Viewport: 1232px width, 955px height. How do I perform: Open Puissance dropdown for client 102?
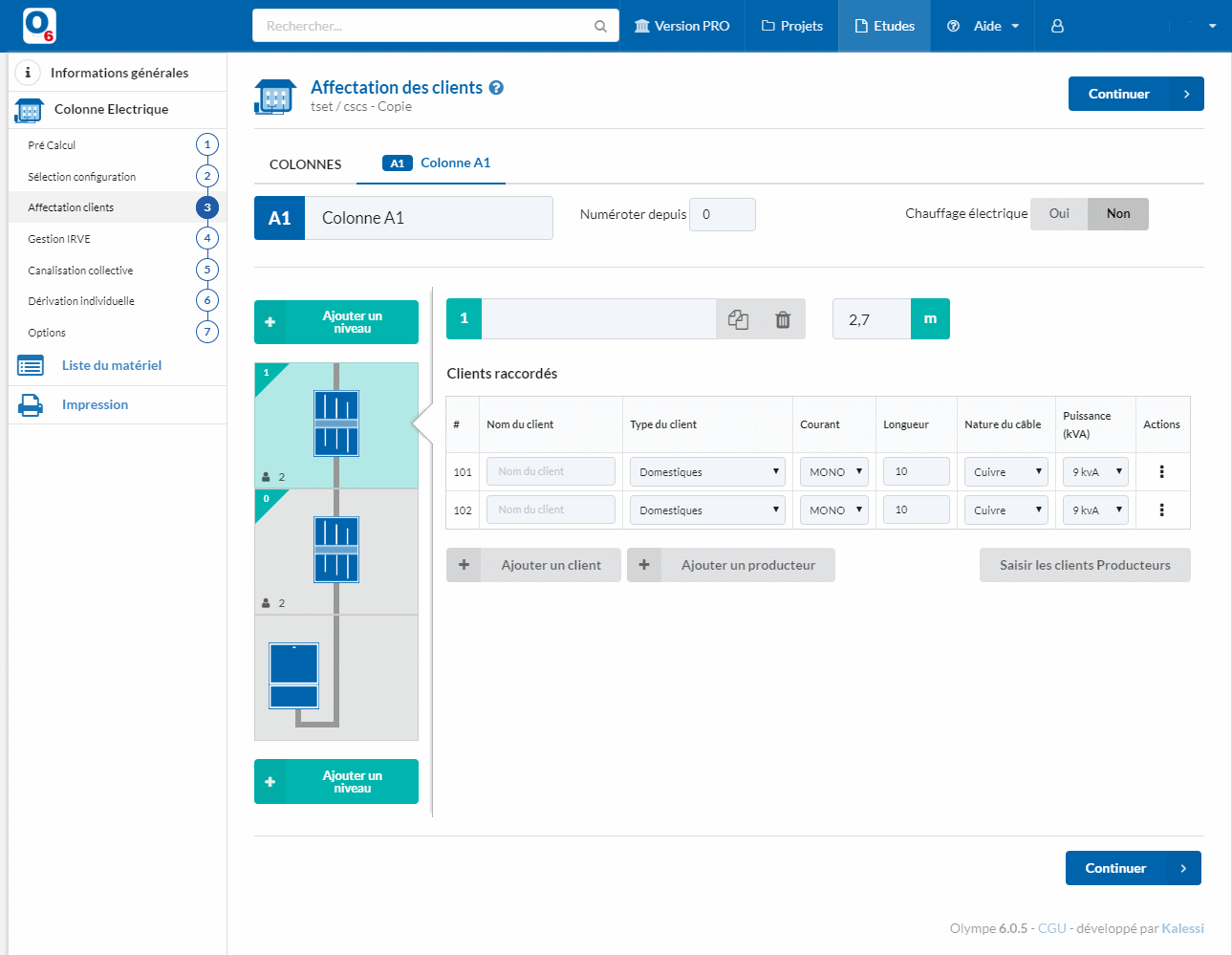(1095, 510)
